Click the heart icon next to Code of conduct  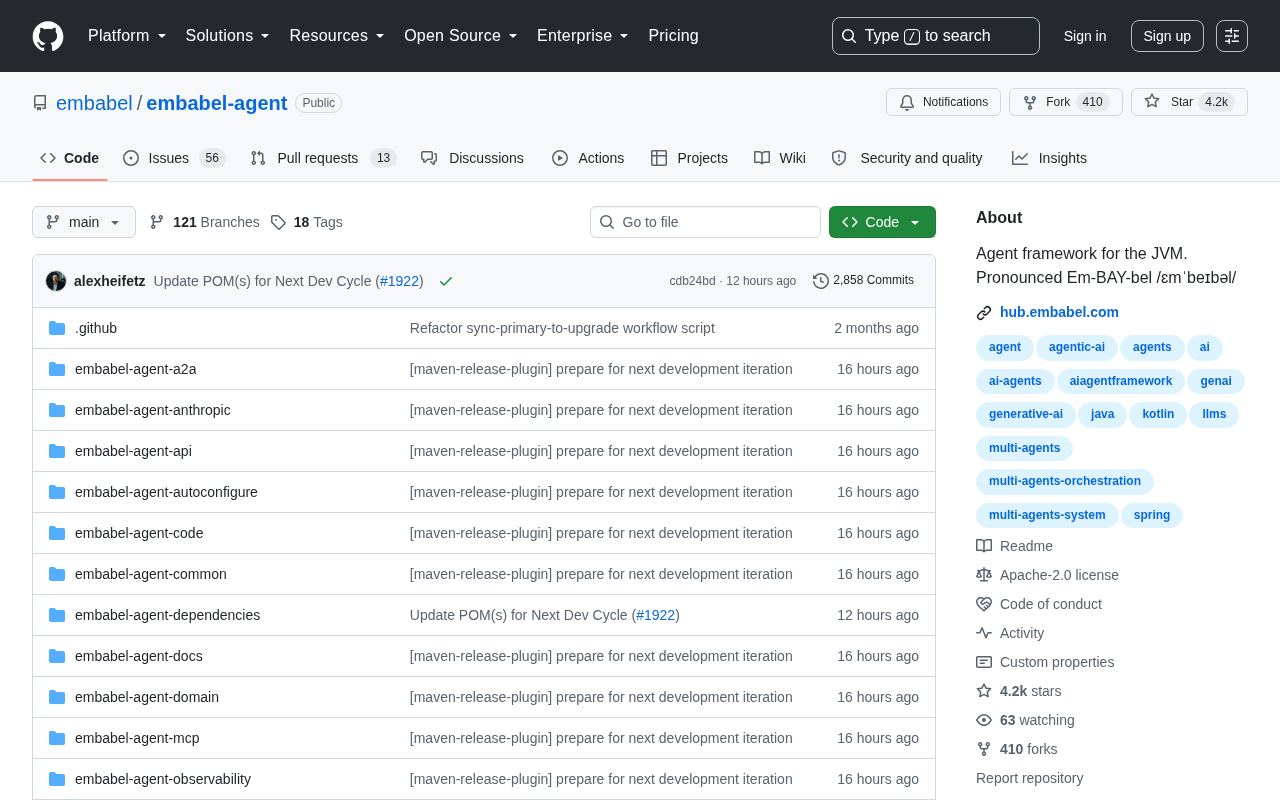click(984, 604)
